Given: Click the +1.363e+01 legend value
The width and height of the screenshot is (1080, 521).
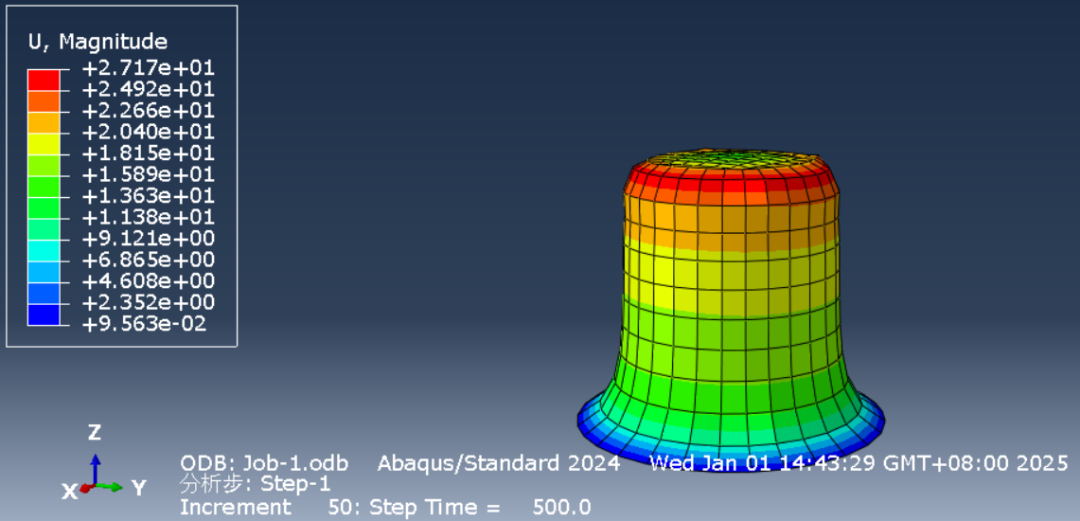Looking at the screenshot, I should coord(148,196).
